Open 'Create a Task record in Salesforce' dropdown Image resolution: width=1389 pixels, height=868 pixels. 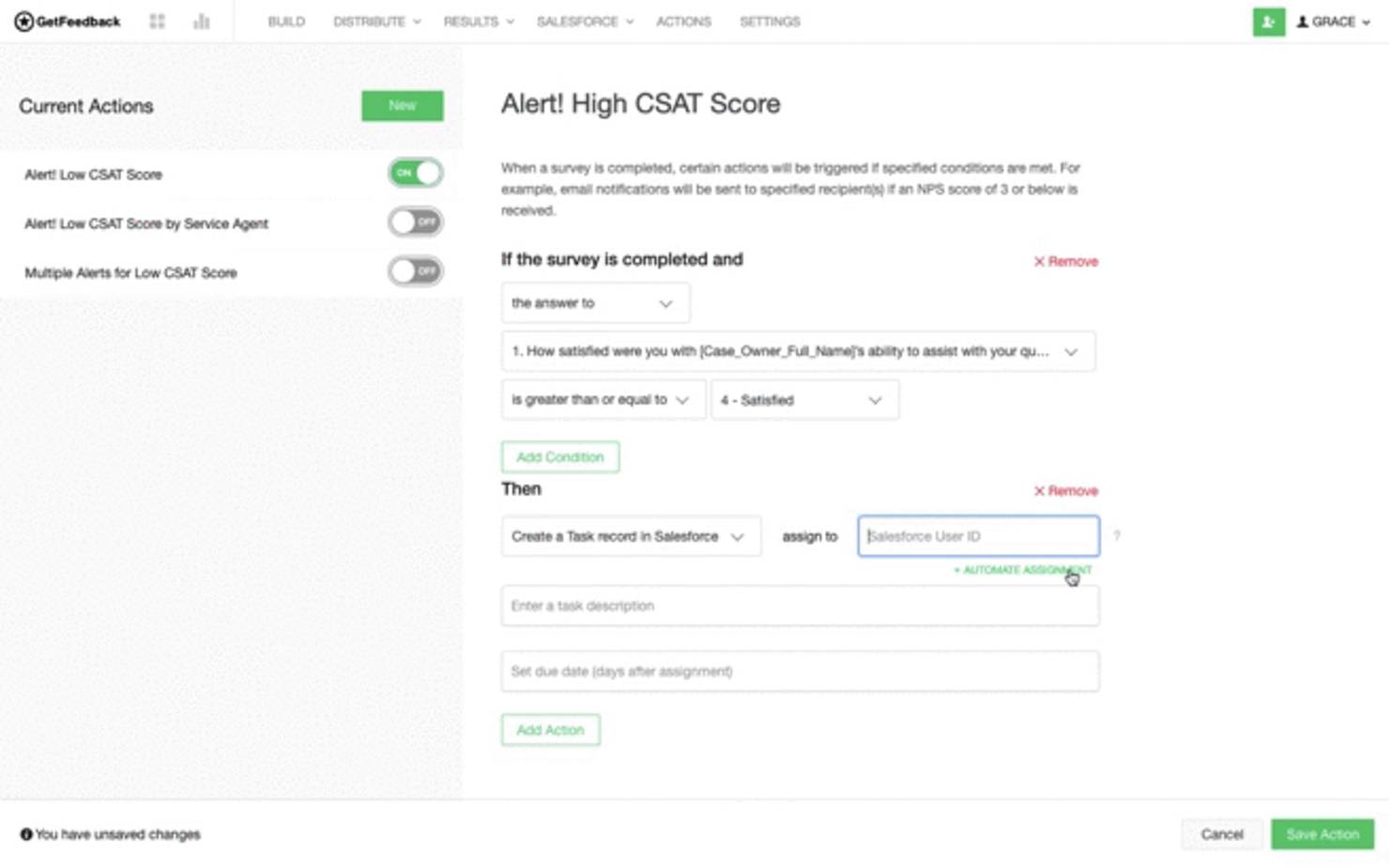click(x=631, y=537)
